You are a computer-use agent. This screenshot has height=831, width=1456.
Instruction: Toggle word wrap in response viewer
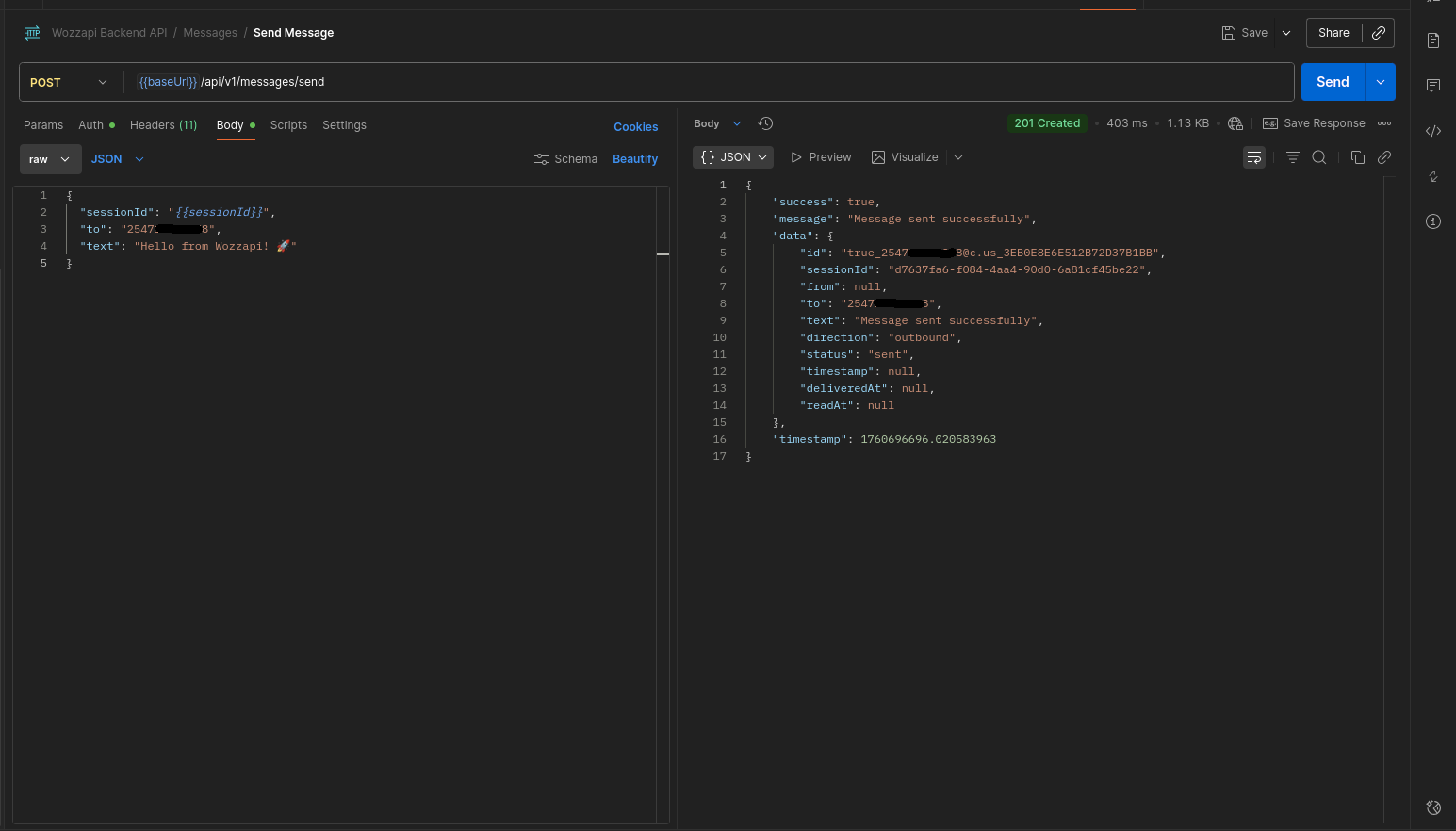(x=1253, y=157)
